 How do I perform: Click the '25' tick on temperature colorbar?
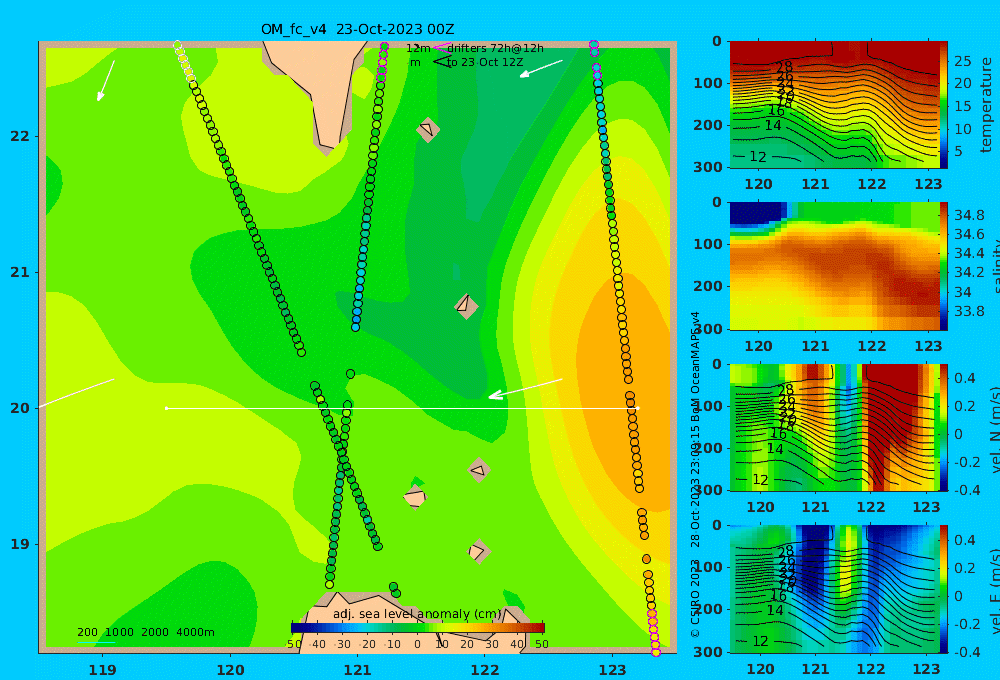[962, 61]
